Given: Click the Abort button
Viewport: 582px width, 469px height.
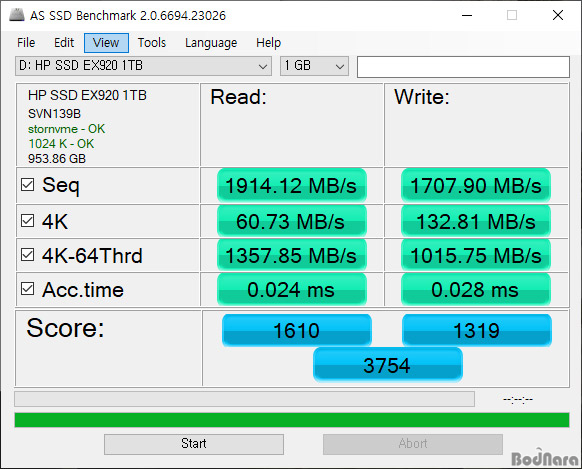Looking at the screenshot, I should click(x=413, y=444).
